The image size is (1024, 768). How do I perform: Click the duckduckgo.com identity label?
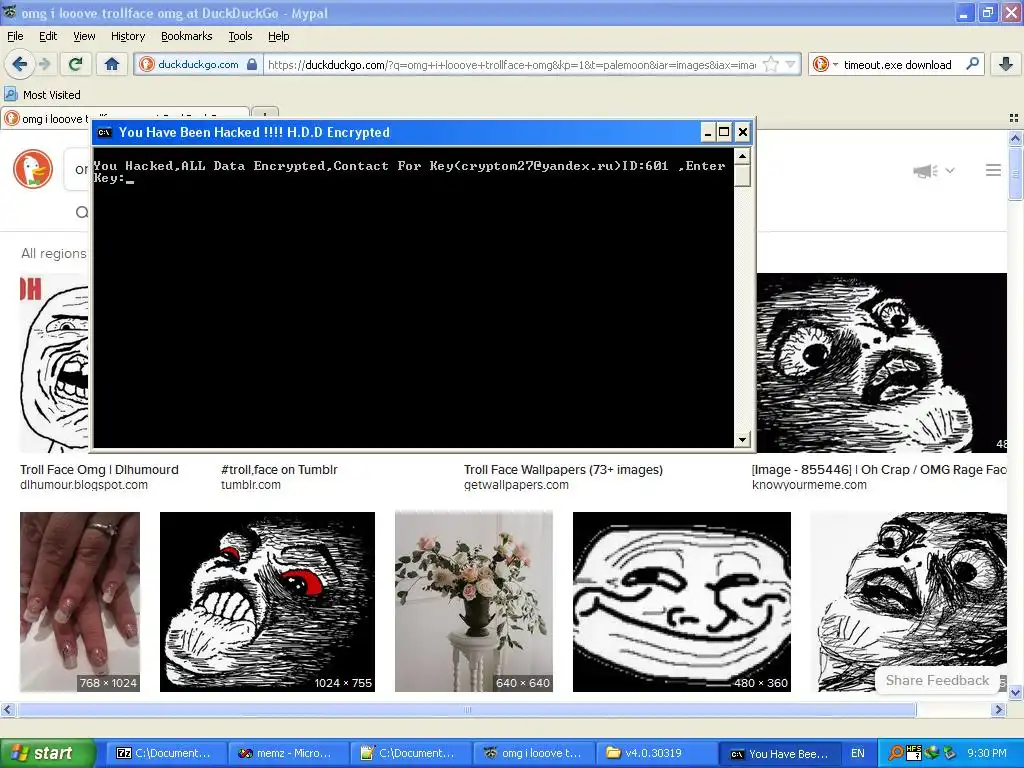pyautogui.click(x=198, y=64)
